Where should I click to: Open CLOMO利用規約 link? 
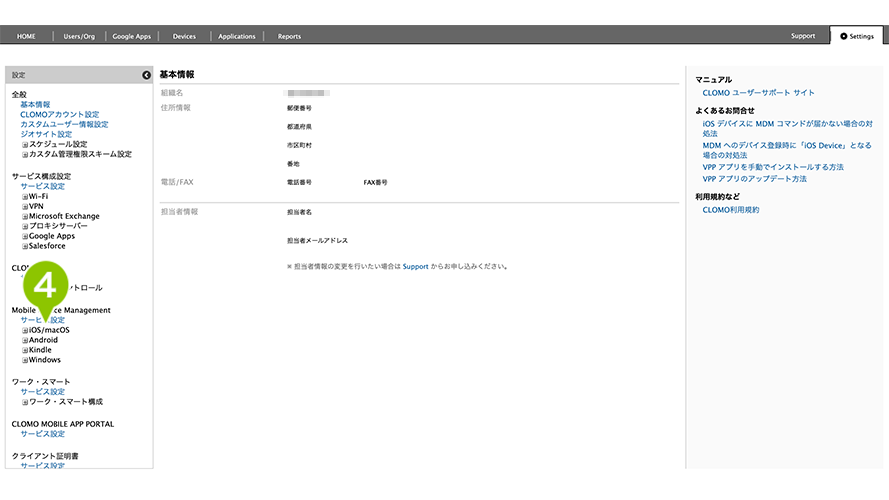pyautogui.click(x=730, y=210)
